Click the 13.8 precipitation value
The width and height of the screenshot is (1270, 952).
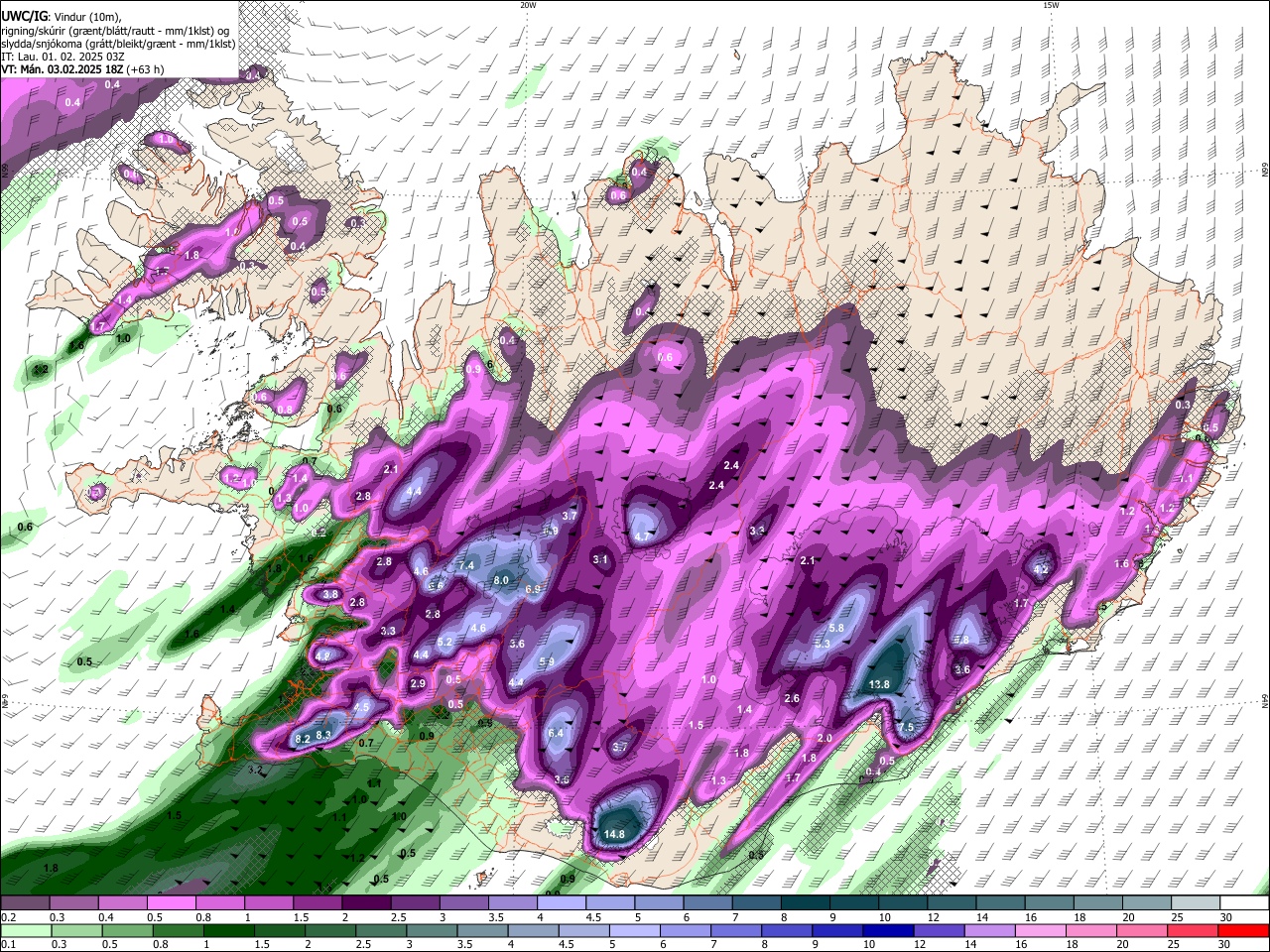pyautogui.click(x=879, y=684)
